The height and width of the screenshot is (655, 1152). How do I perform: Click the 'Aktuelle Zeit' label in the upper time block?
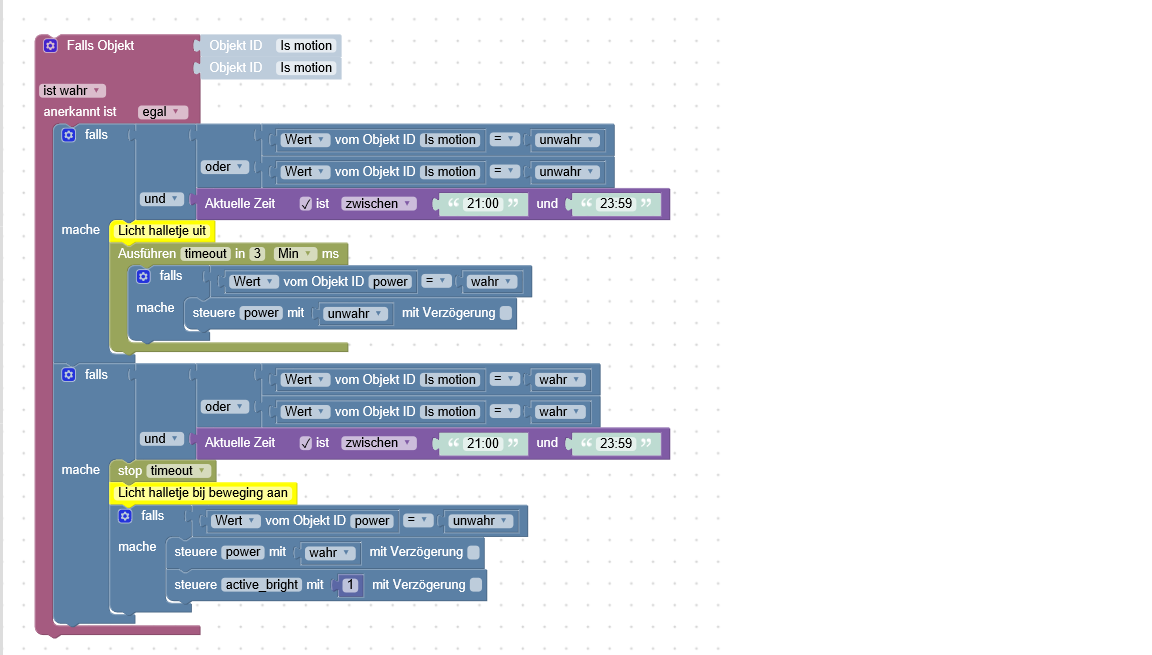[240, 204]
